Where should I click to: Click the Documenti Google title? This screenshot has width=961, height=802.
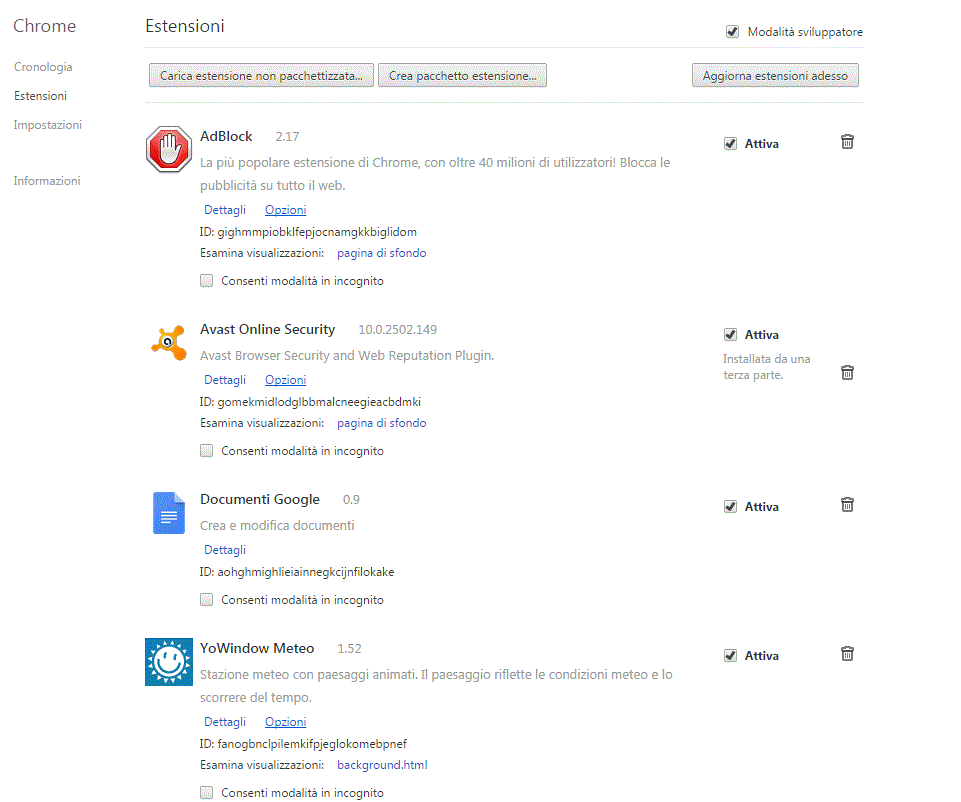tap(260, 499)
